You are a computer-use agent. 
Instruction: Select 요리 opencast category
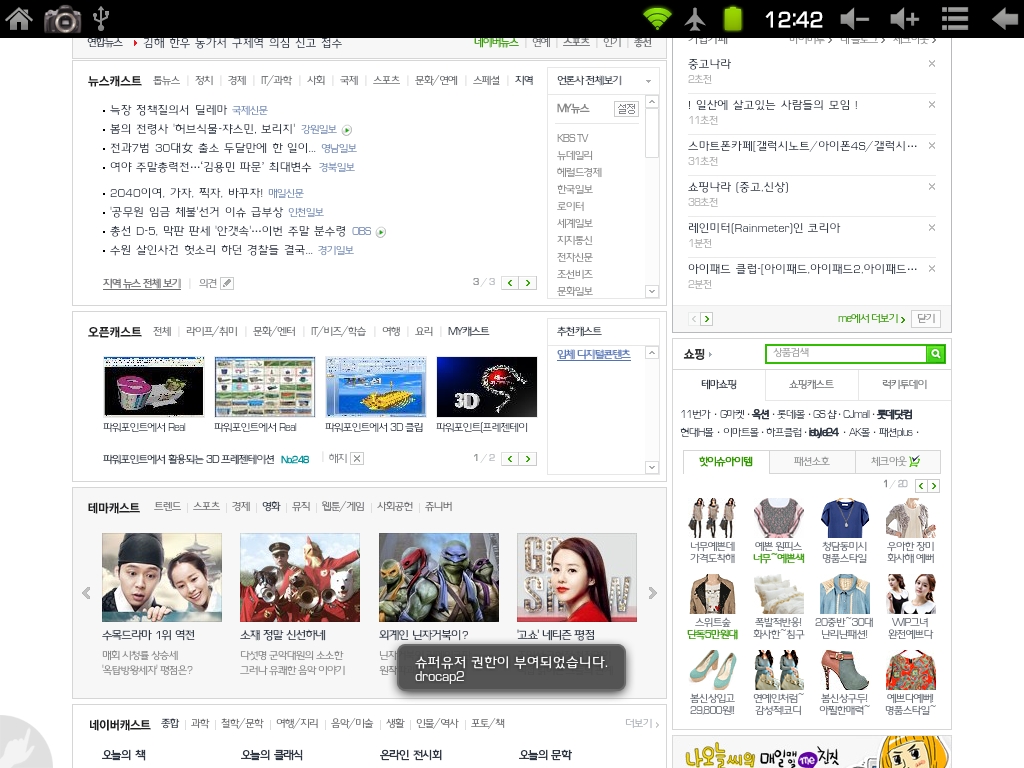click(x=424, y=331)
